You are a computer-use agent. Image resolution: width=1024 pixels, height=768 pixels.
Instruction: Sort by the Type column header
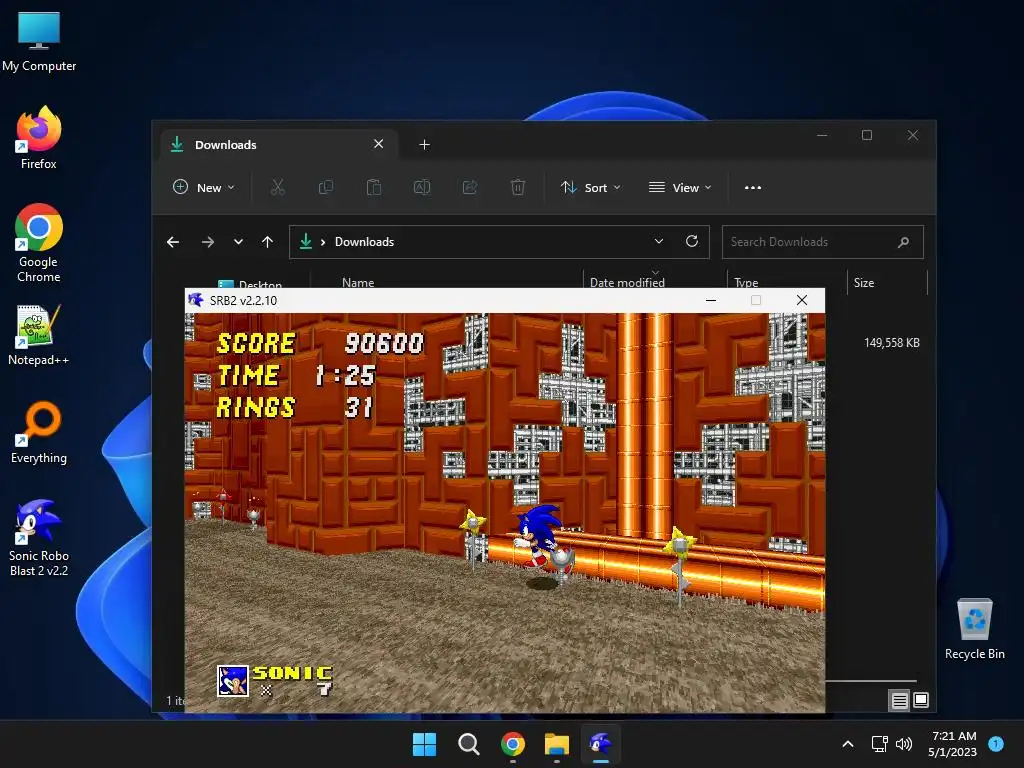[x=746, y=283]
